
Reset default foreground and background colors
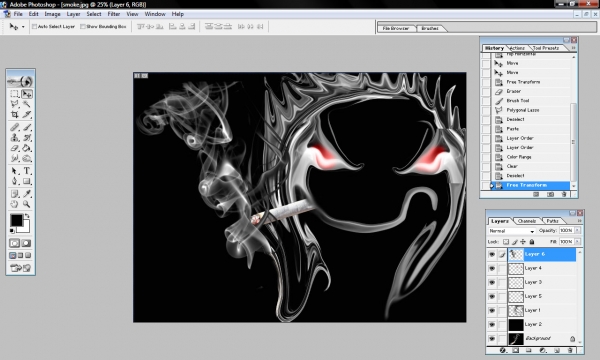pos(12,230)
